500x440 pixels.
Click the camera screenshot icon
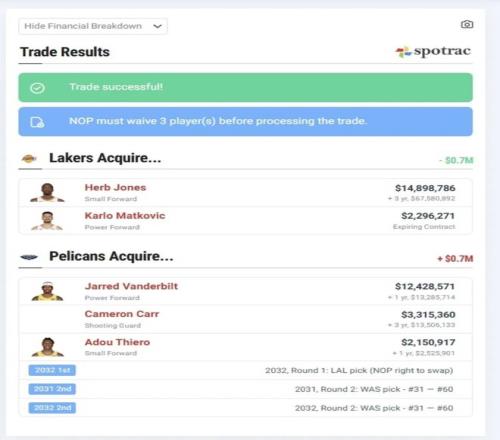pyautogui.click(x=467, y=24)
